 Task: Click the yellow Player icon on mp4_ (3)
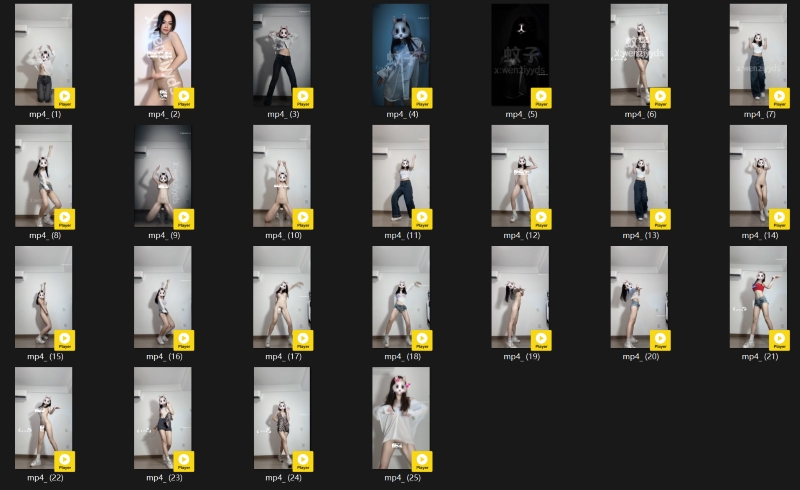303,97
